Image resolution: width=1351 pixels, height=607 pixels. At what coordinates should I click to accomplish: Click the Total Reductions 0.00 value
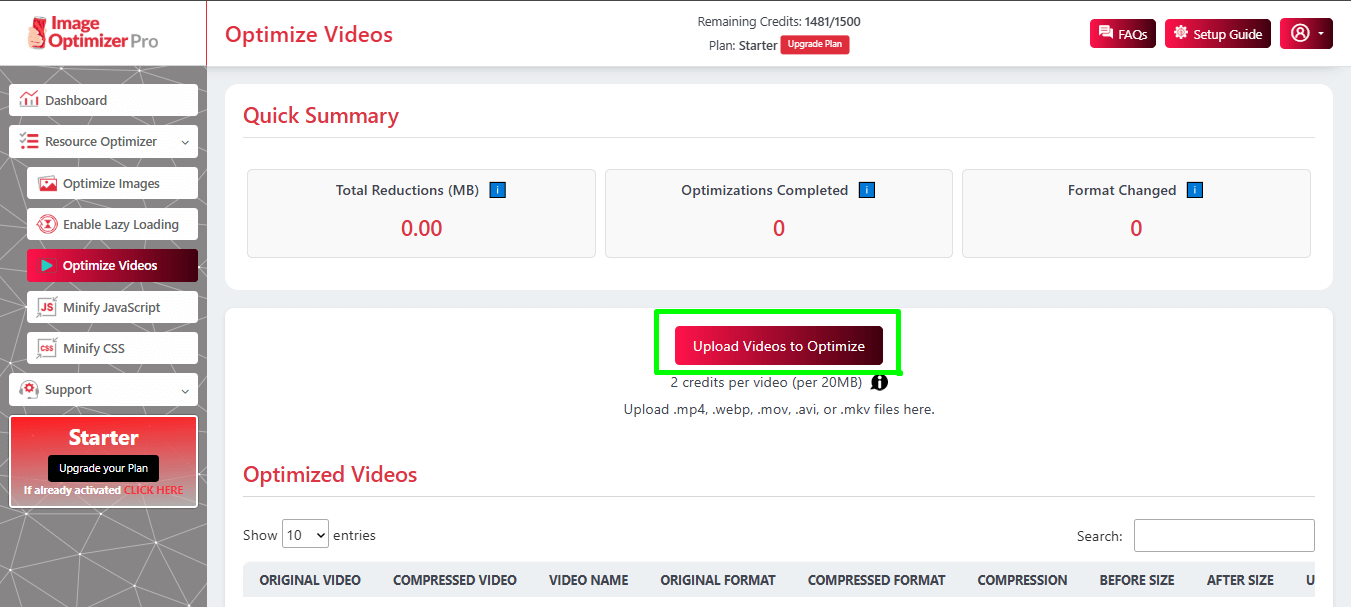(x=422, y=228)
